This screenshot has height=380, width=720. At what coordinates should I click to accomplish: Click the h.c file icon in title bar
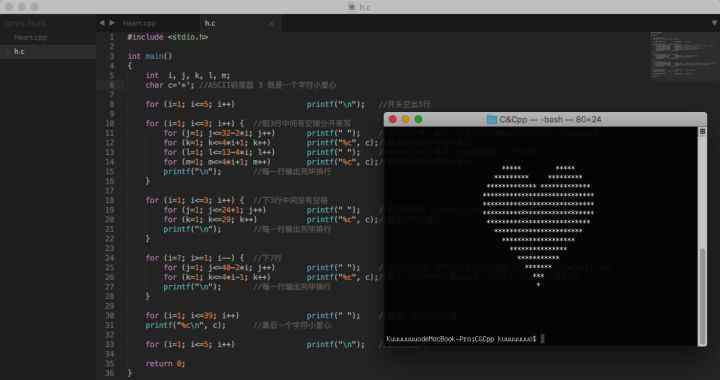pos(352,7)
